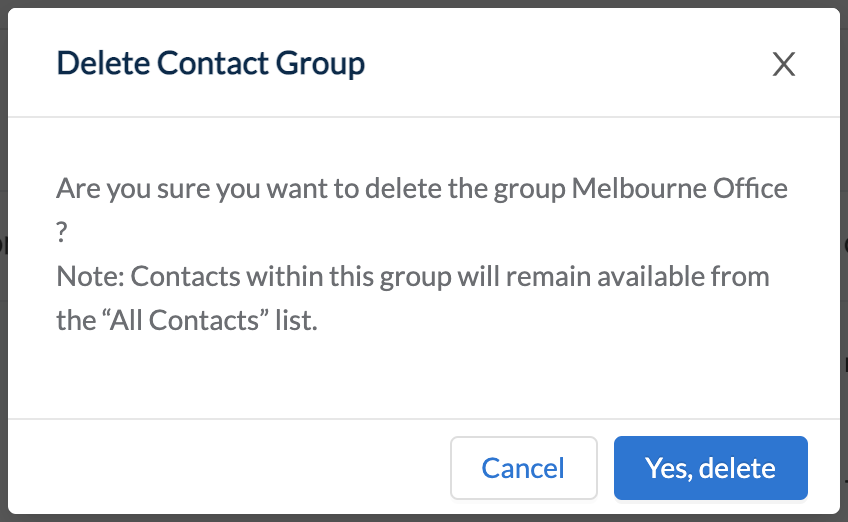Choose Cancel to keep the group
Screen dimensions: 848x522
click(x=524, y=468)
